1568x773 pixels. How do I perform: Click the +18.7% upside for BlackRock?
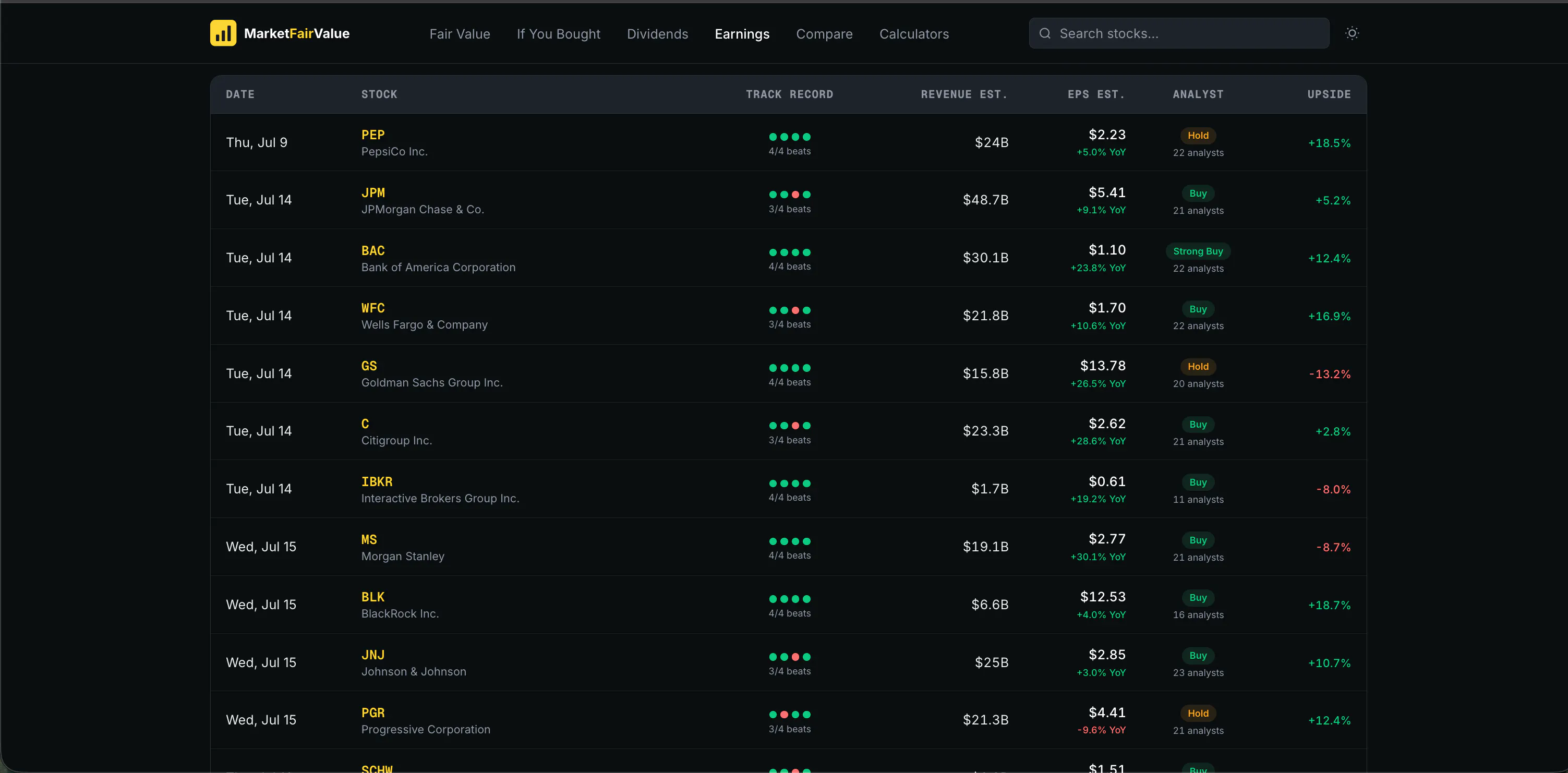pos(1330,606)
